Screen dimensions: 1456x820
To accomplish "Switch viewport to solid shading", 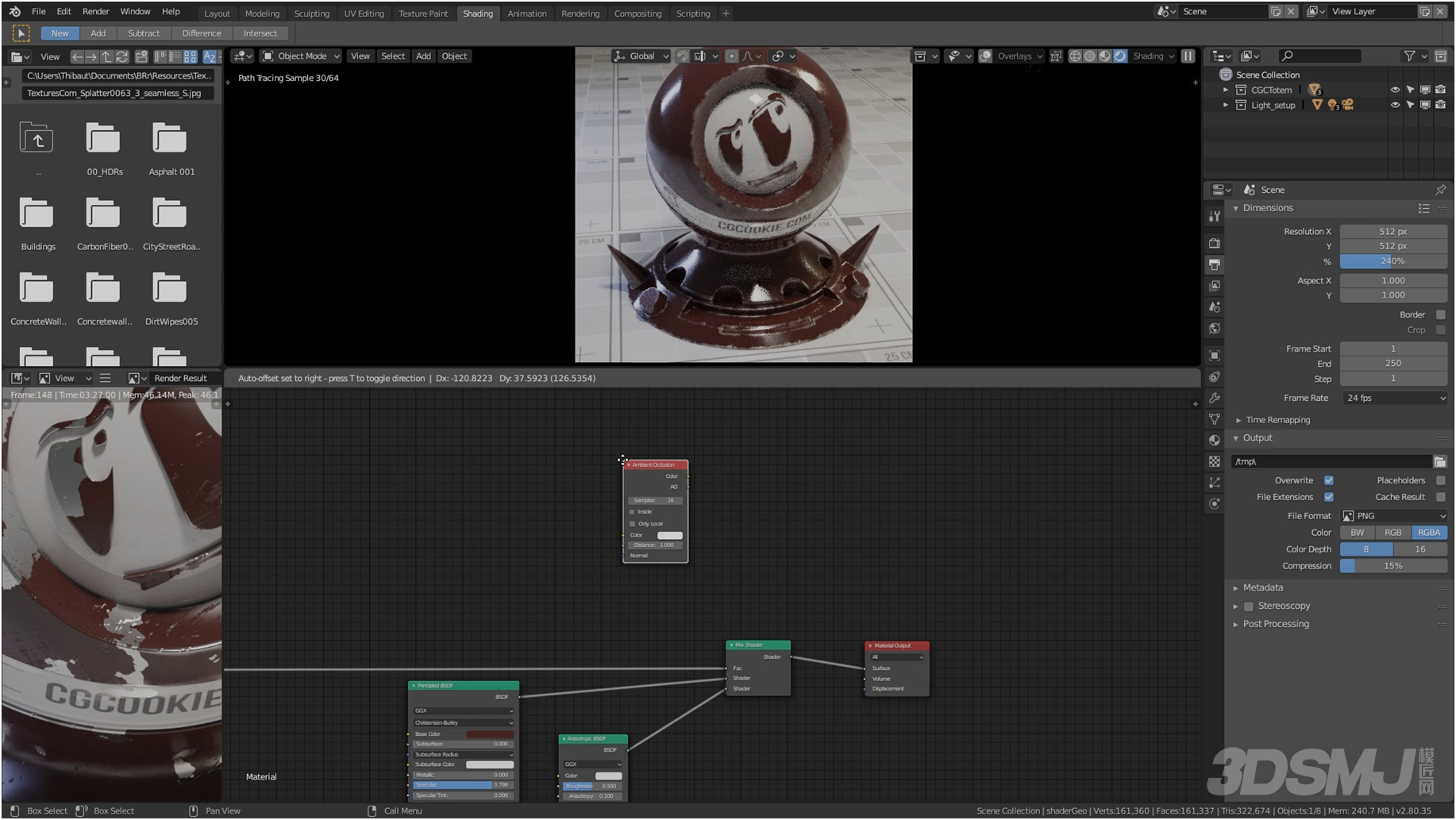I will point(1090,56).
